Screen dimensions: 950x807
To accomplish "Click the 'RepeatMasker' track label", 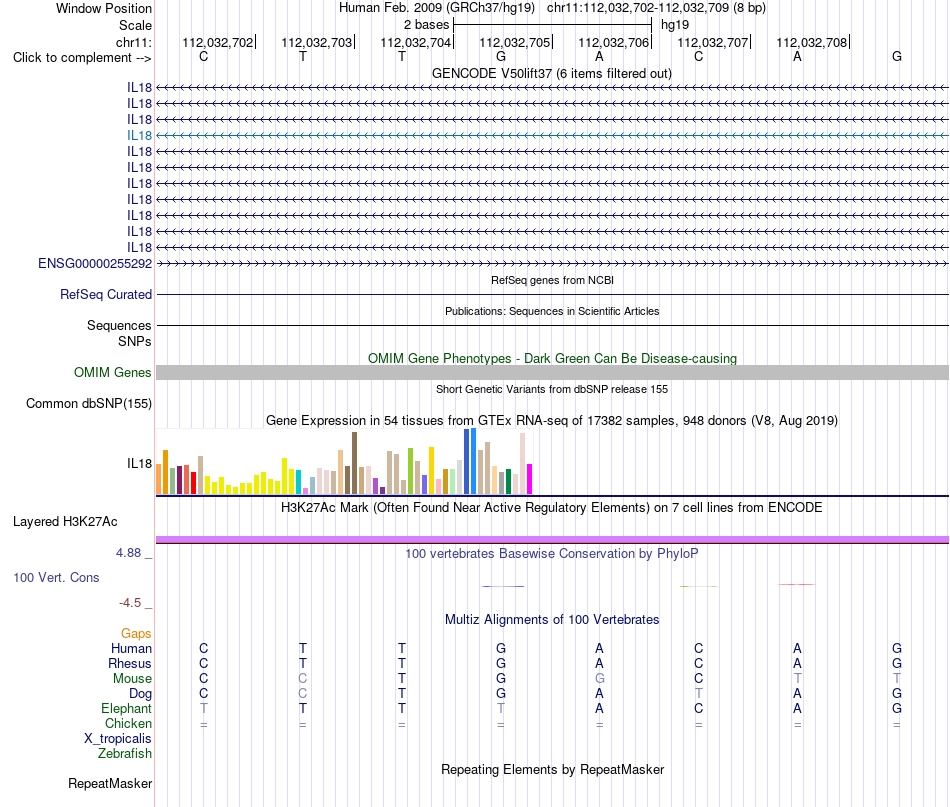I will (110, 783).
